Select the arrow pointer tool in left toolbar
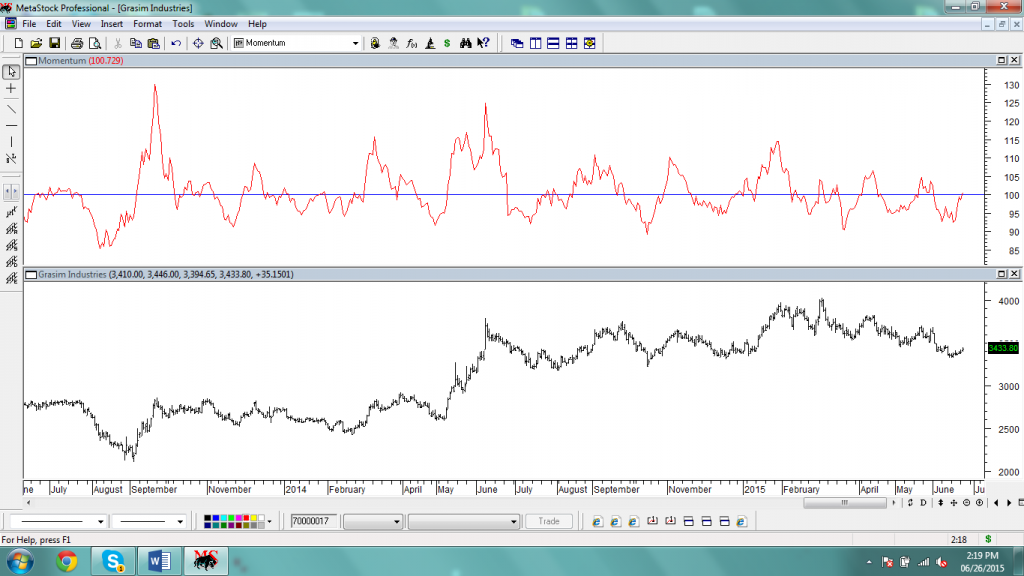 click(11, 72)
